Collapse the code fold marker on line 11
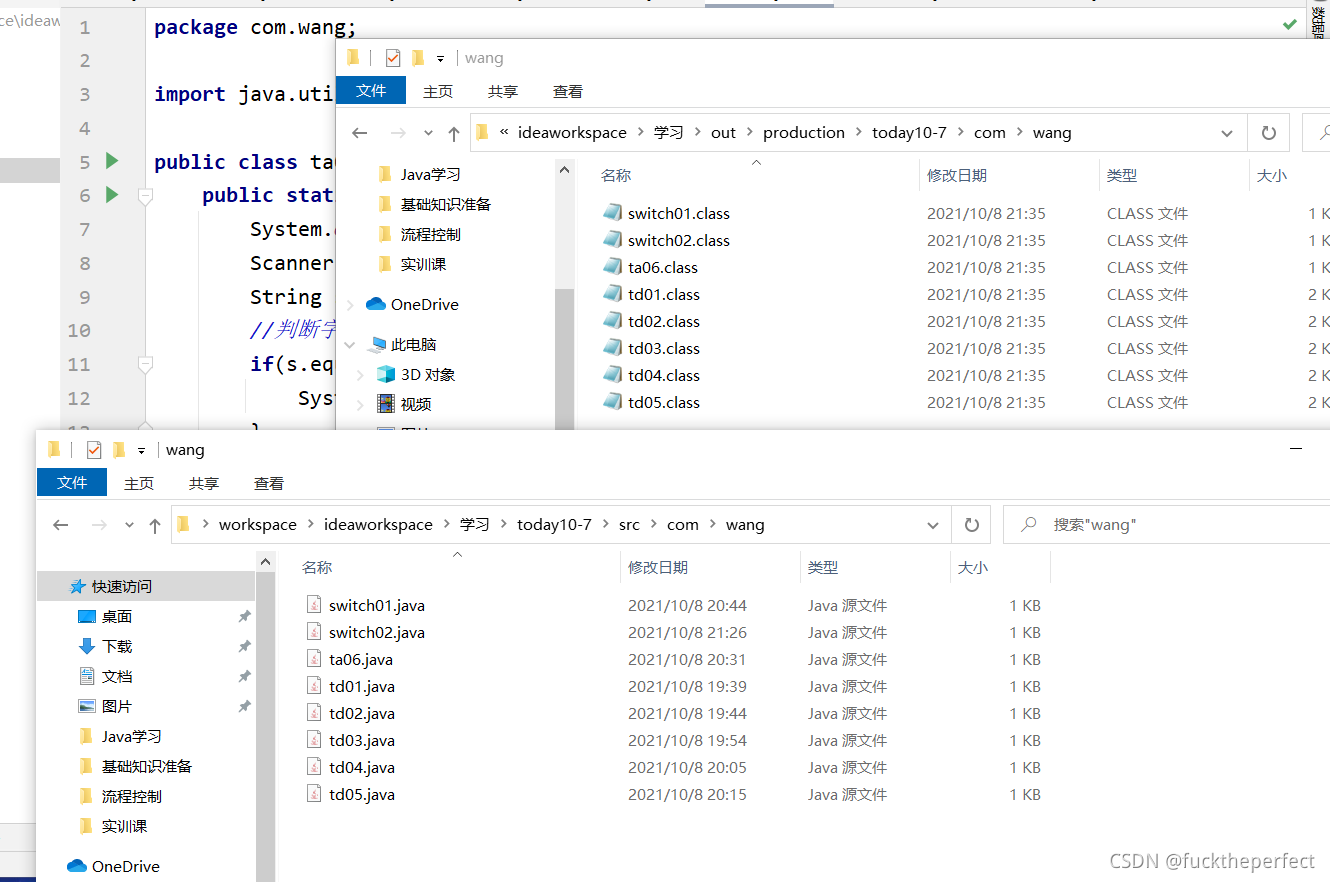 [x=145, y=364]
